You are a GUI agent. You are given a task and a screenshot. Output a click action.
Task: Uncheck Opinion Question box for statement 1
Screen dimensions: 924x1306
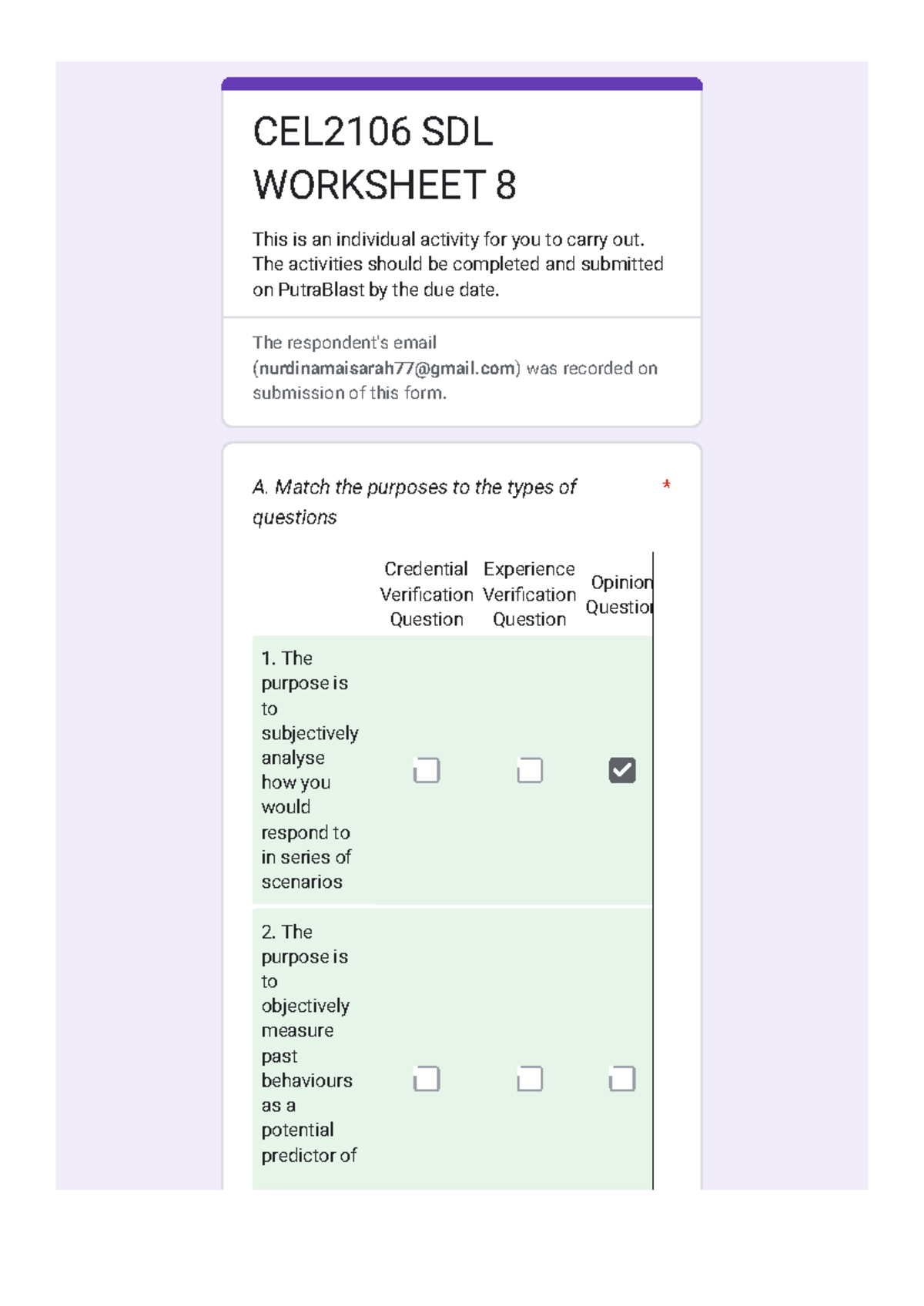point(622,770)
